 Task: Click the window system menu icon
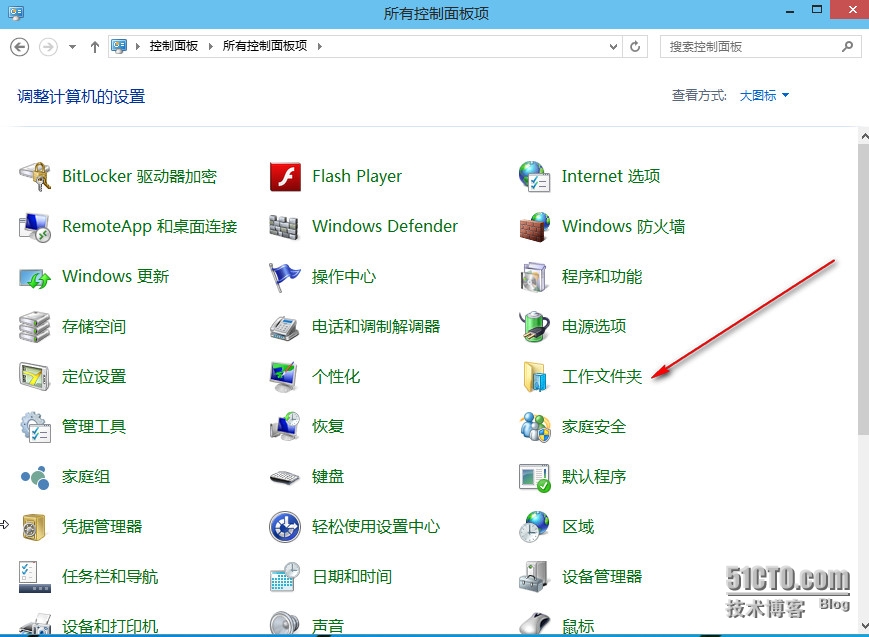(16, 12)
